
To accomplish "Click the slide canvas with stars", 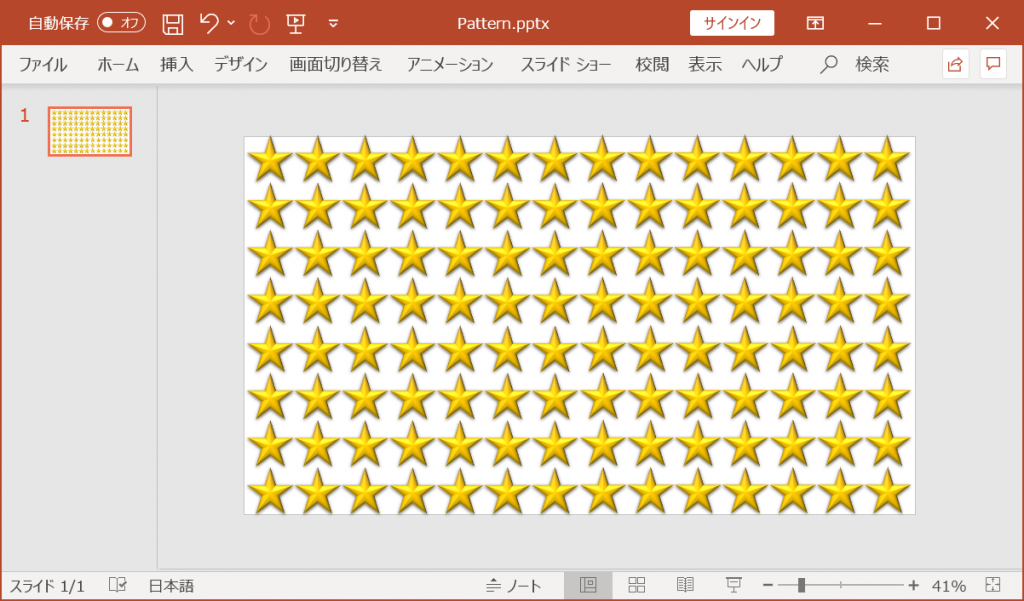I will [x=580, y=325].
